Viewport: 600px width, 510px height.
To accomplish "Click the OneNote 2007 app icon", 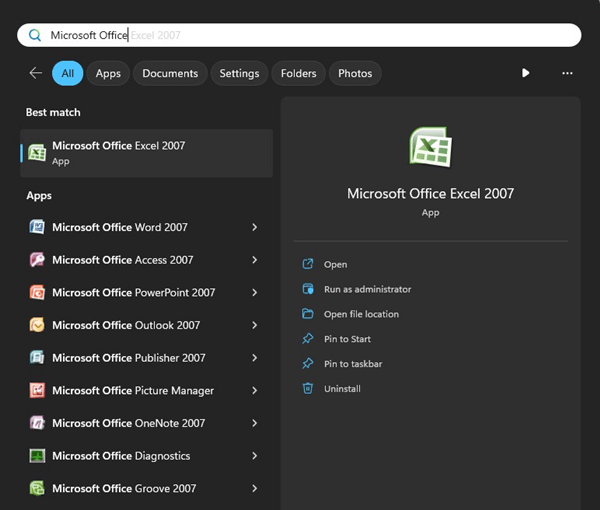I will 37,423.
